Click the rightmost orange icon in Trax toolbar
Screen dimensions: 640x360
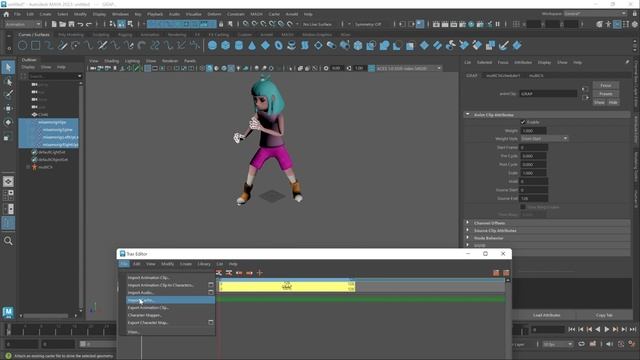pyautogui.click(x=506, y=273)
